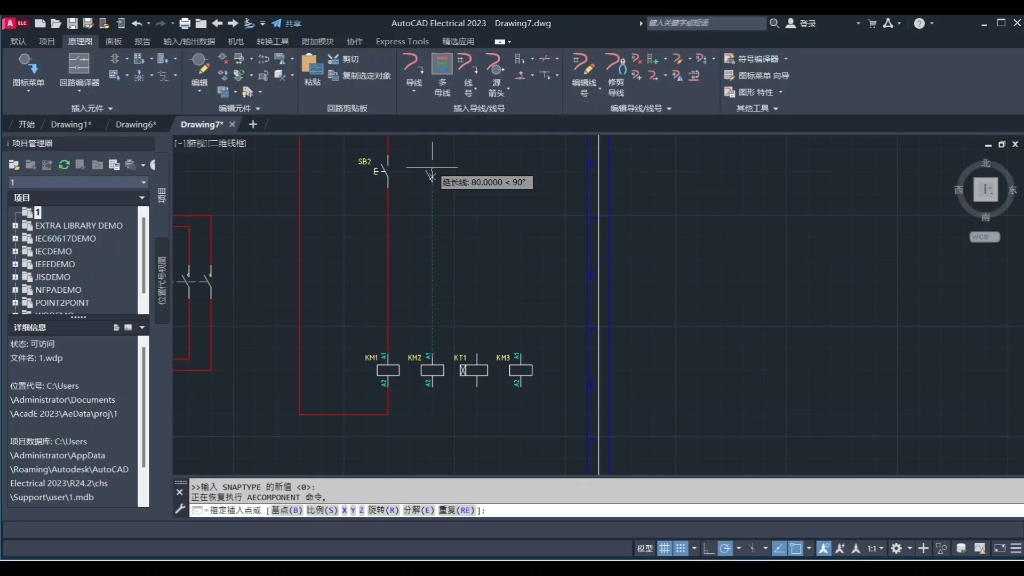Viewport: 1024px width, 576px height.
Task: Click the workspace gear icon in status bar
Action: (896, 549)
